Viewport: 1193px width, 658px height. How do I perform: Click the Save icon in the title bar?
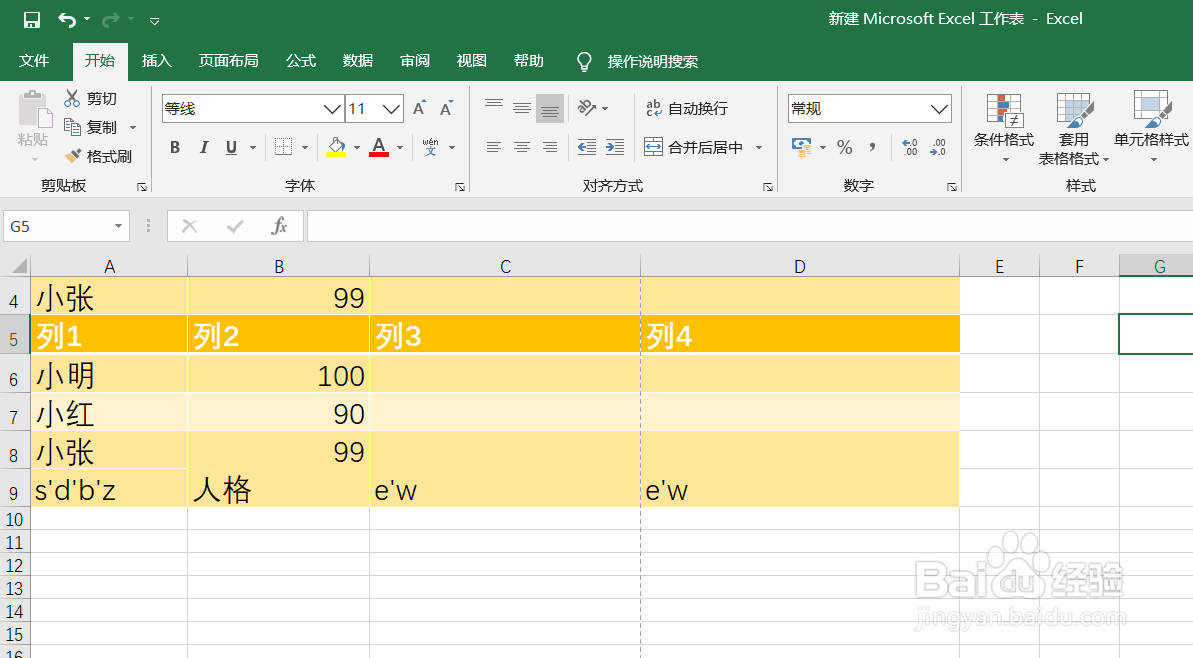coord(32,20)
